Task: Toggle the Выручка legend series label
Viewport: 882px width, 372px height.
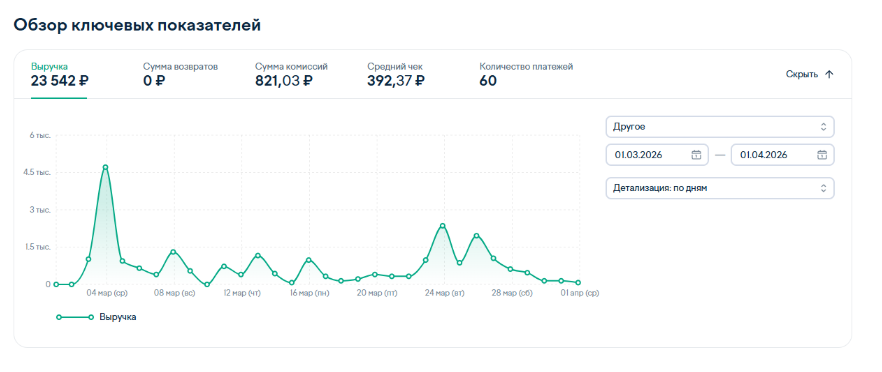Action: click(x=118, y=317)
